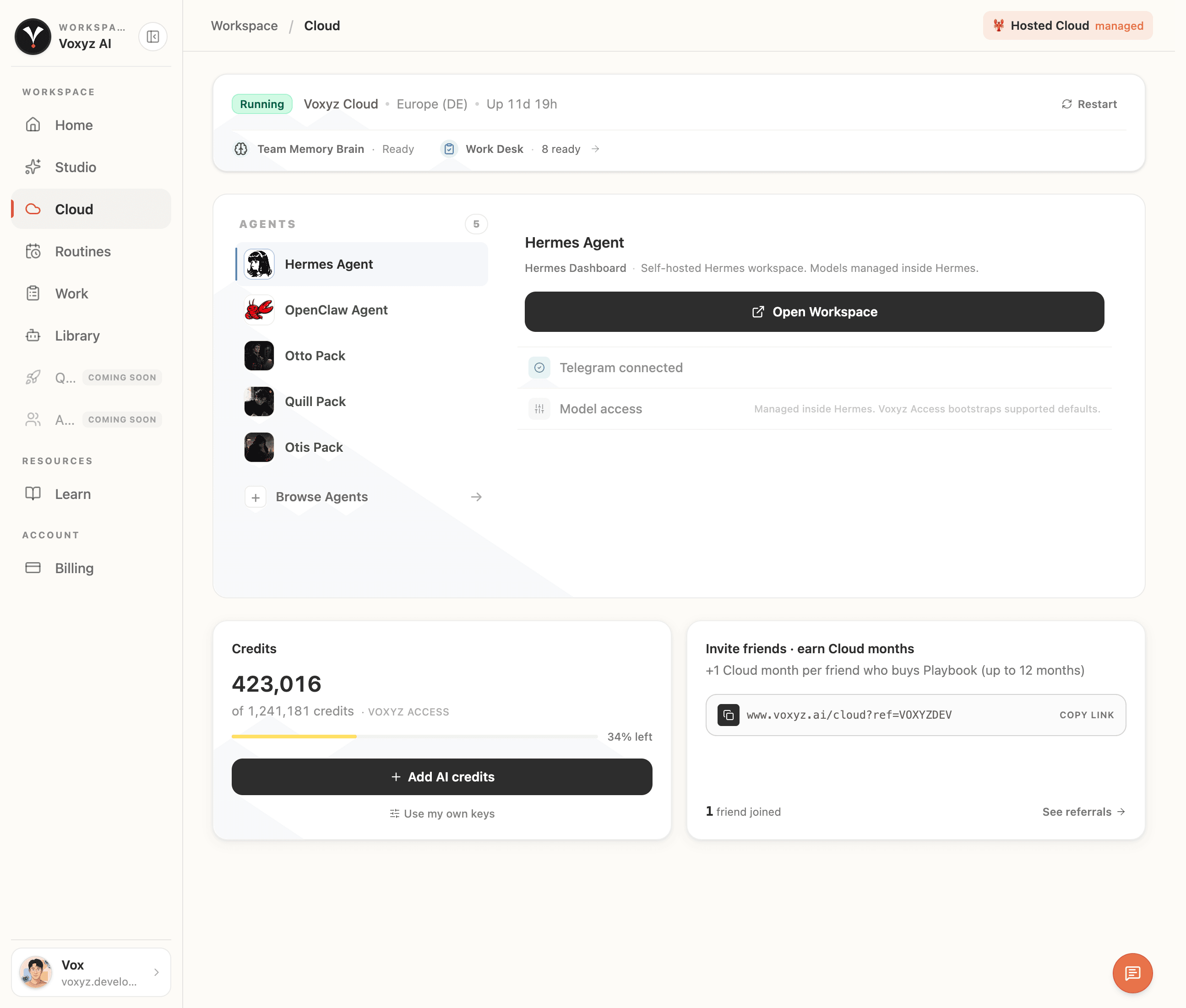The image size is (1186, 1008).
Task: Click Use my own keys
Action: click(x=442, y=814)
